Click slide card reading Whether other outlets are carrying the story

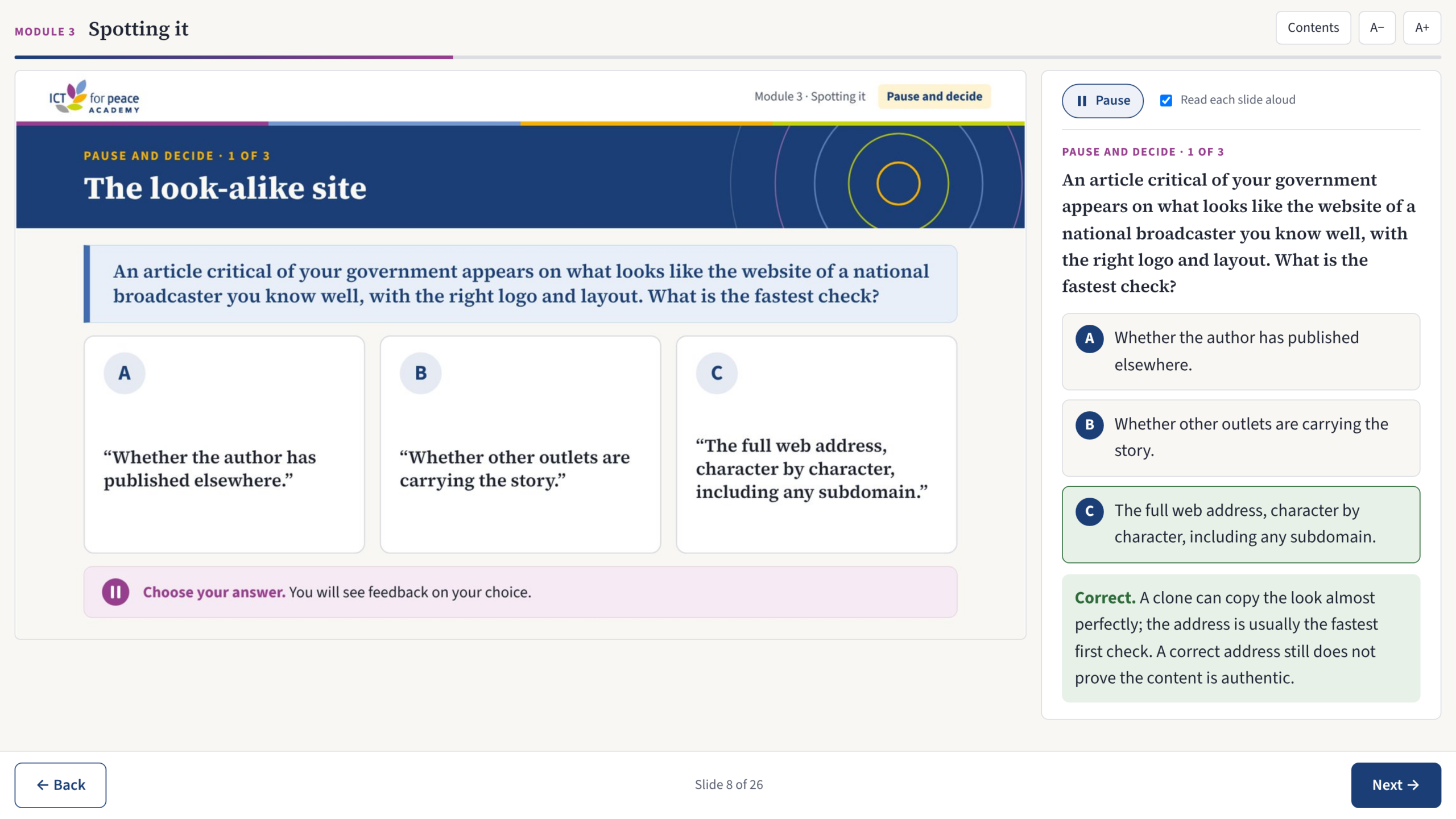520,444
